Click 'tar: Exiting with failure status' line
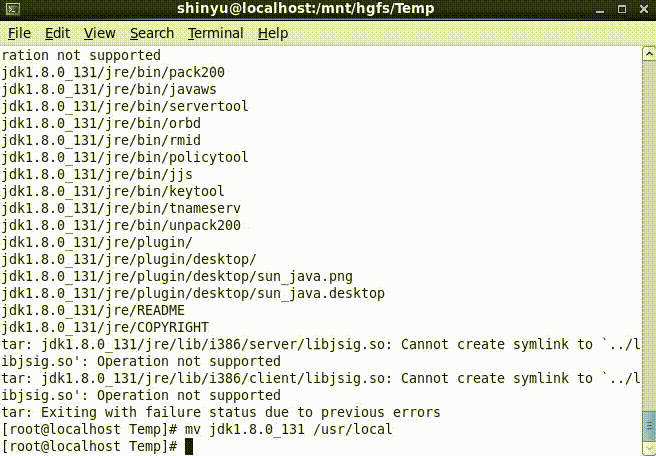Viewport: 656px width, 456px height. (221, 412)
